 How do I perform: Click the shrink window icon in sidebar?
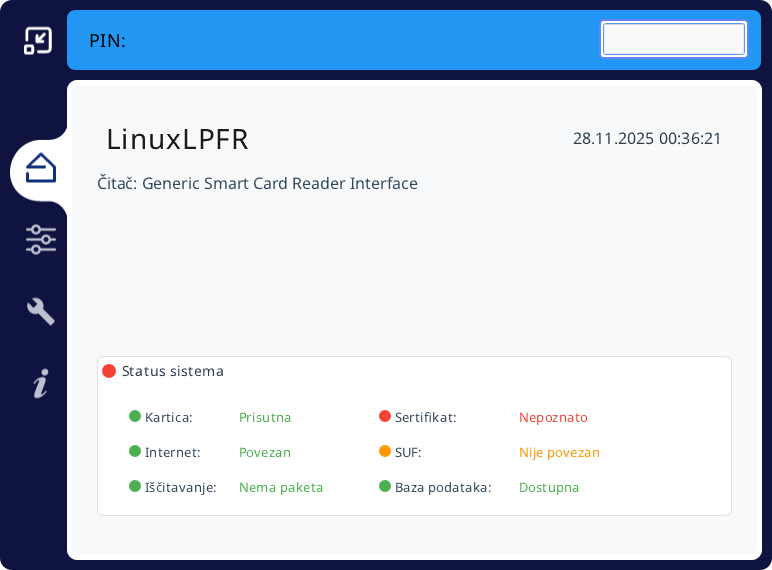click(x=38, y=40)
